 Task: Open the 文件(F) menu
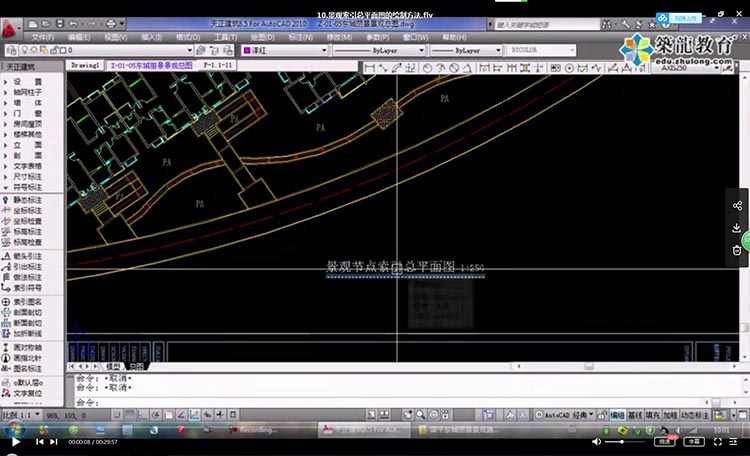[x=42, y=37]
